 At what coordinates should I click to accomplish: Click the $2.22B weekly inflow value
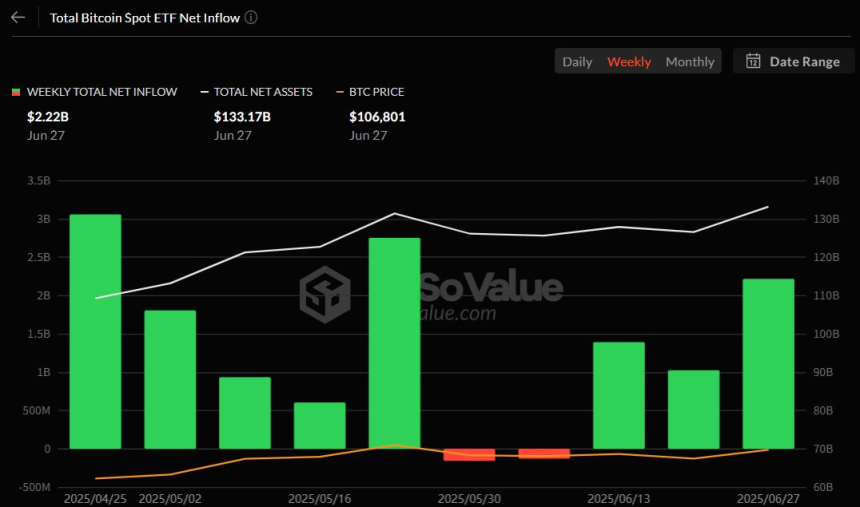47,117
